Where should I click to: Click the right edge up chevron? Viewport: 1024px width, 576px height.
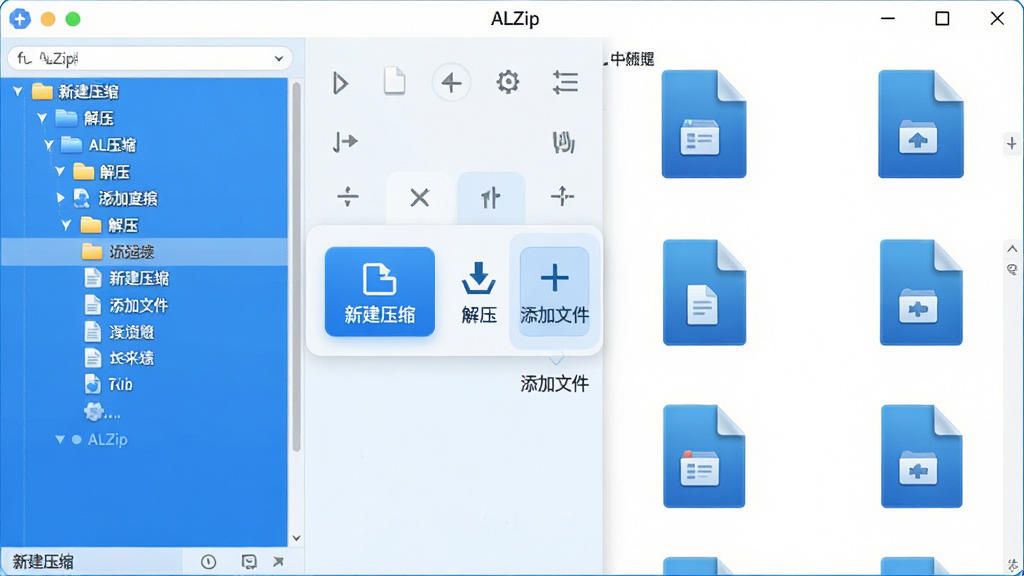coord(1012,249)
